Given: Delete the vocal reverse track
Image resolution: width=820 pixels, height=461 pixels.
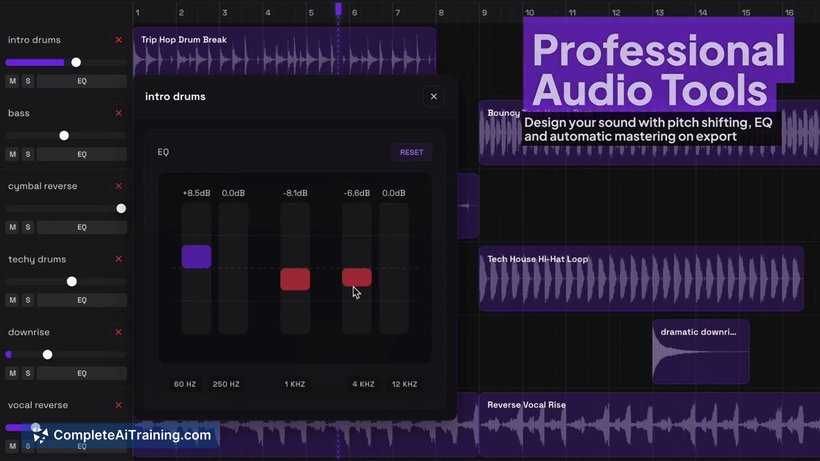Looking at the screenshot, I should 119,405.
